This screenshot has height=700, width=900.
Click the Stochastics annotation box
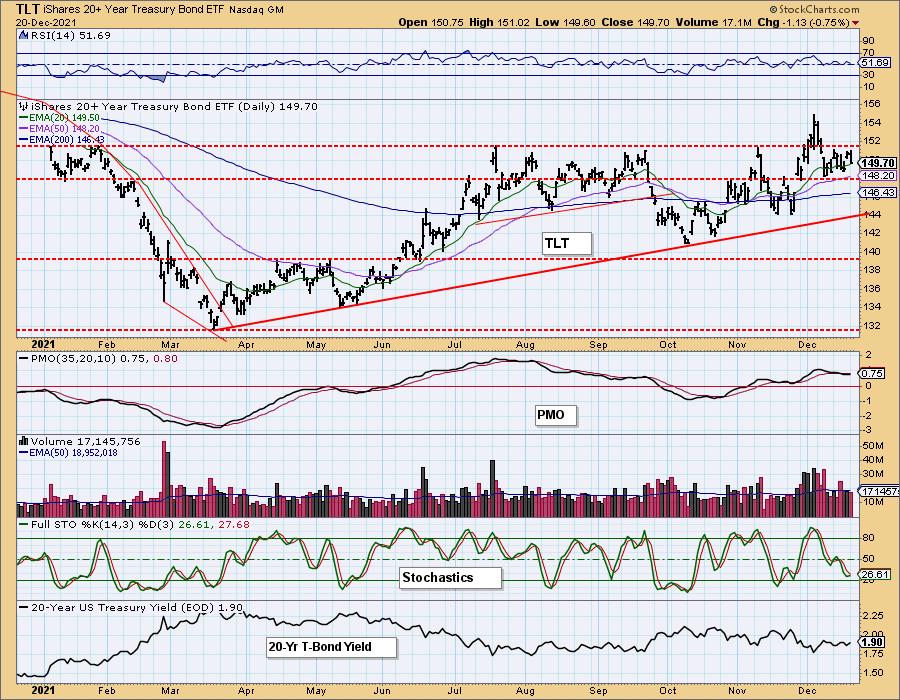tap(451, 577)
